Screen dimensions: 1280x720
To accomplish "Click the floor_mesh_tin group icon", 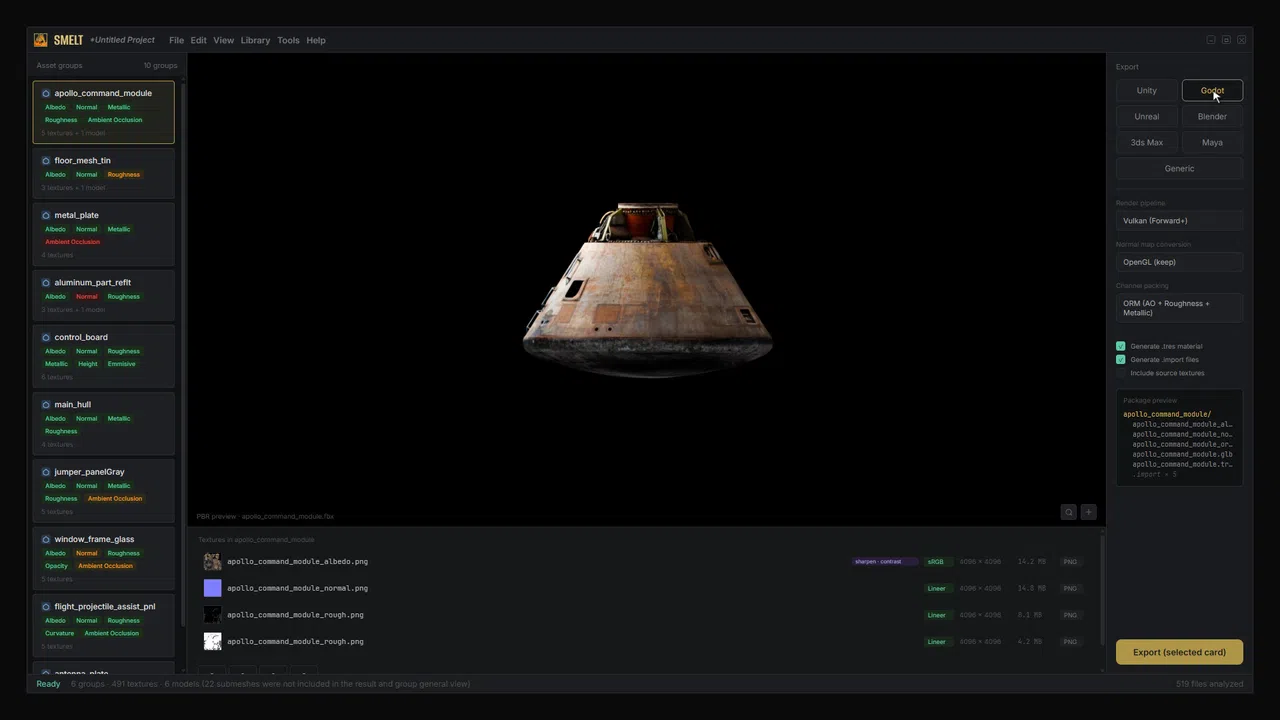I will (46, 160).
